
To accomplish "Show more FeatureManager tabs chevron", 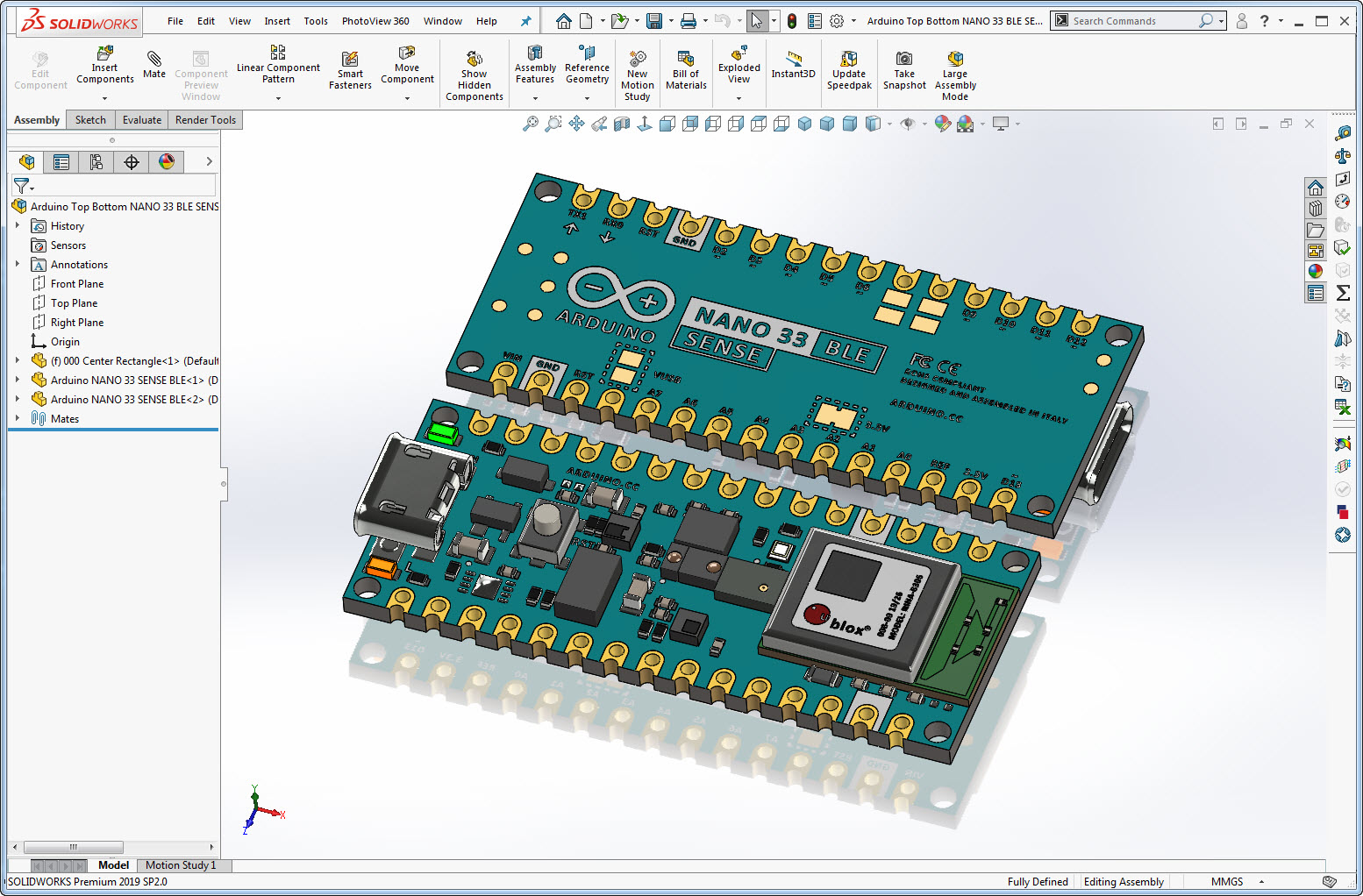I will (209, 161).
